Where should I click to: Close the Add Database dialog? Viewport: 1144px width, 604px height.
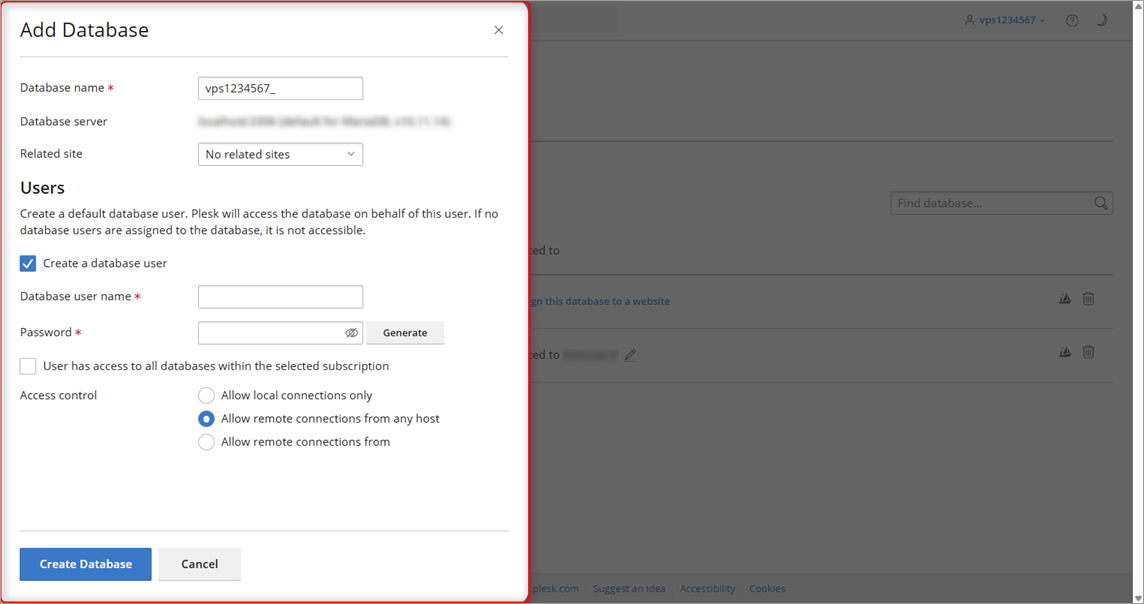click(498, 30)
